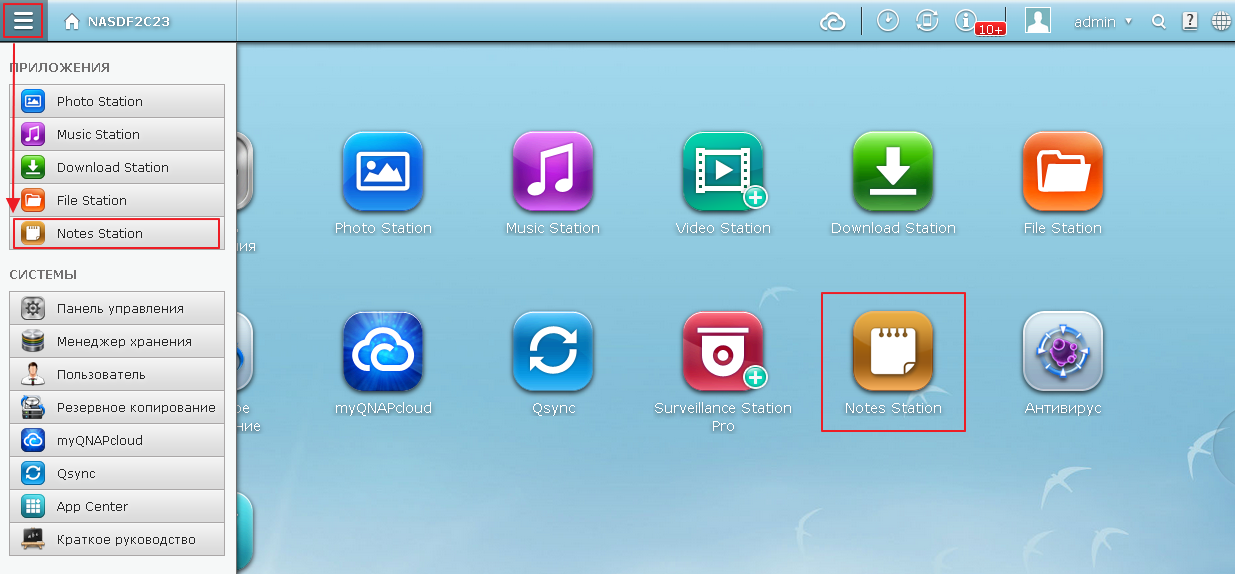Open the search magnifier icon
The height and width of the screenshot is (574, 1235).
click(1159, 21)
